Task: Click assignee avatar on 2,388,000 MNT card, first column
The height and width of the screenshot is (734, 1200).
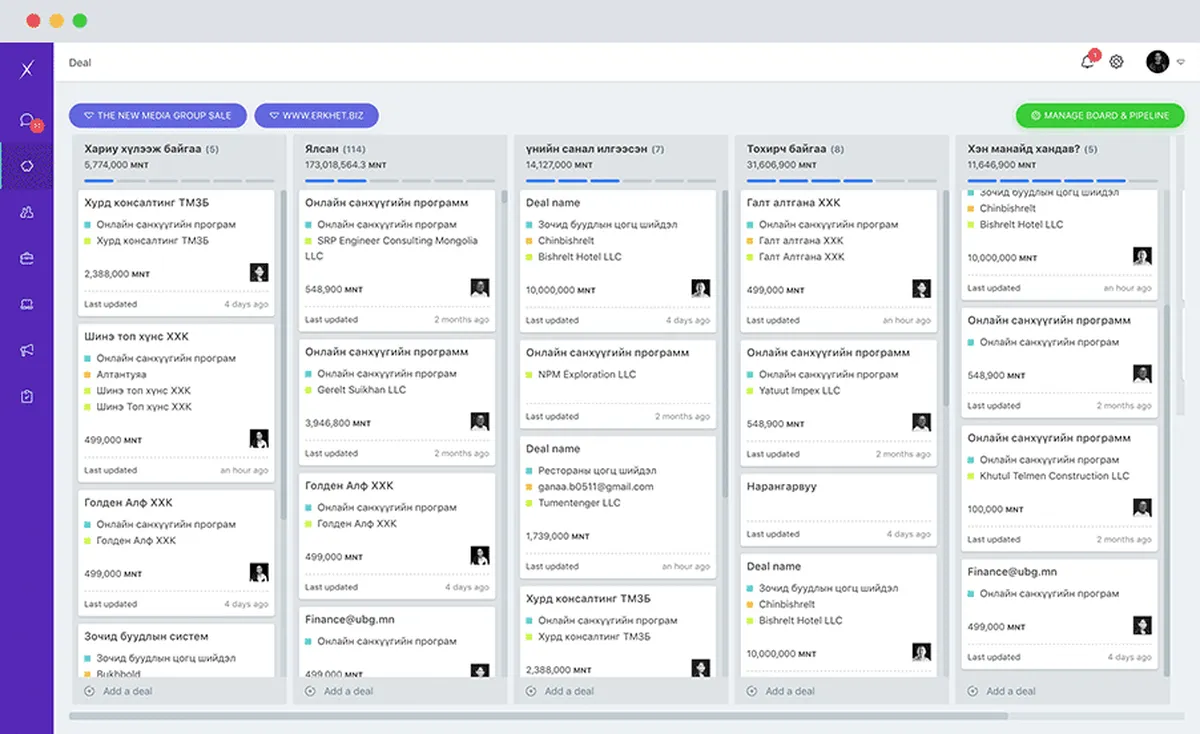Action: point(259,272)
